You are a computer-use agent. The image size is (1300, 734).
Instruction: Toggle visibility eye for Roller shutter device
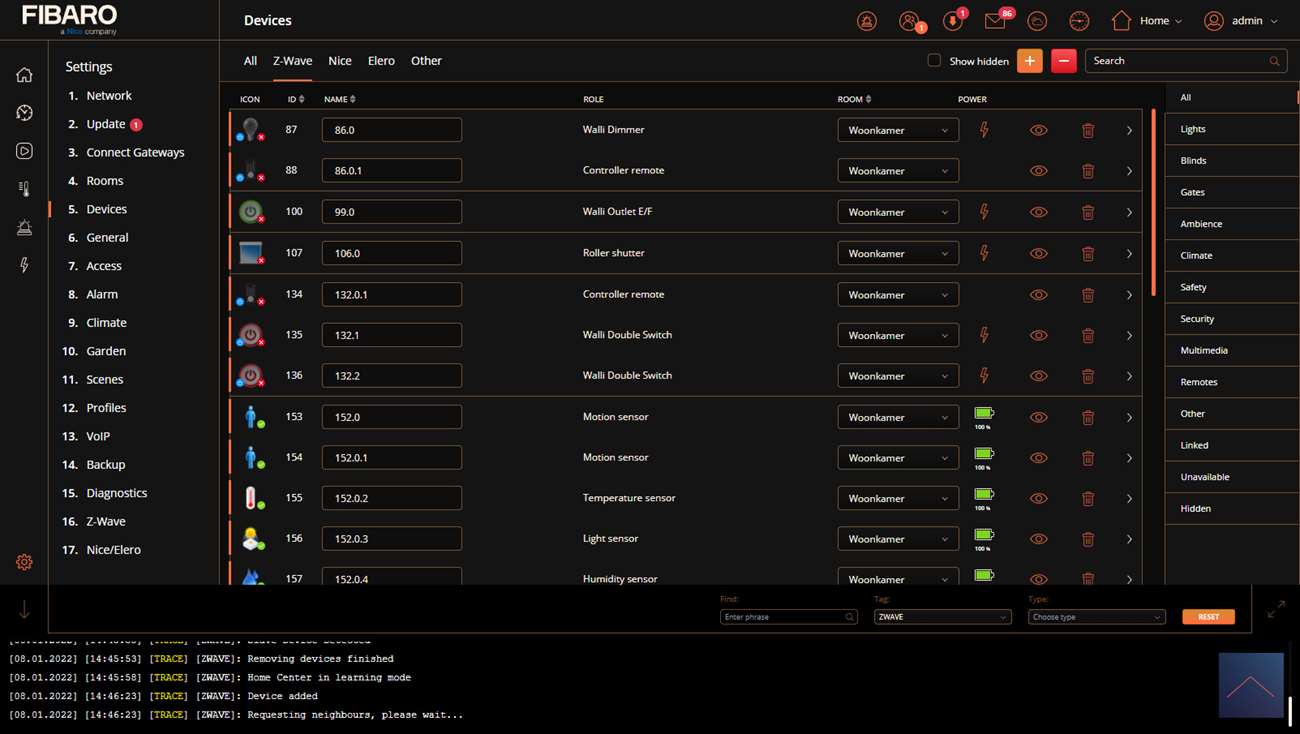pos(1039,254)
